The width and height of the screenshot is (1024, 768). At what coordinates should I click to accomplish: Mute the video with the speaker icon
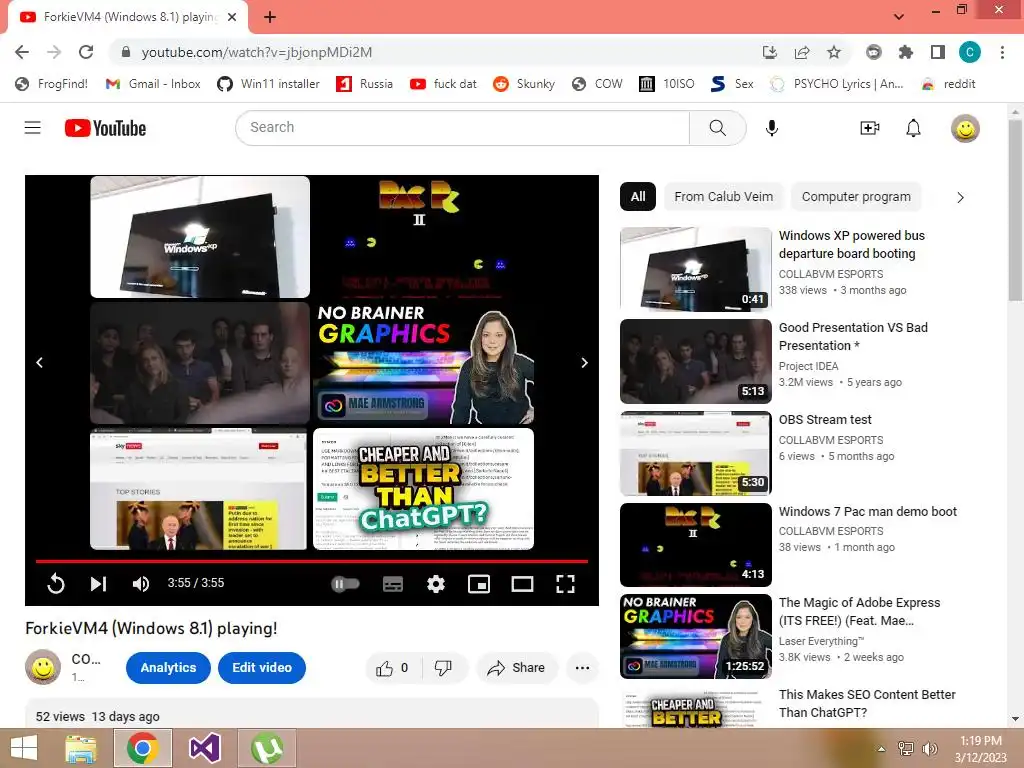(x=140, y=583)
